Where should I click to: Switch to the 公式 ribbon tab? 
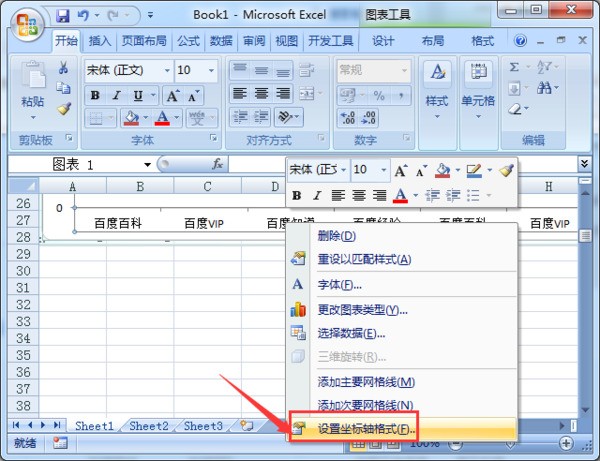click(x=188, y=41)
